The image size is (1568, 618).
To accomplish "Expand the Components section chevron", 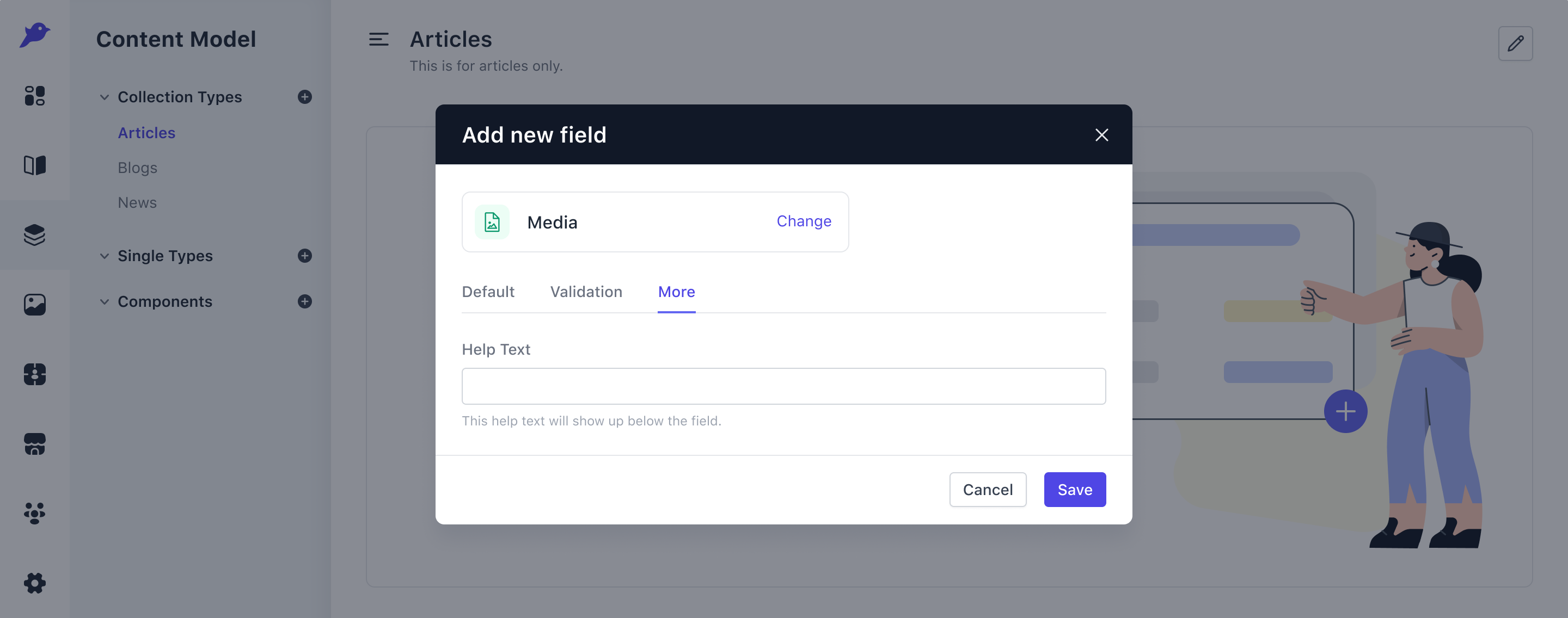I will 105,302.
